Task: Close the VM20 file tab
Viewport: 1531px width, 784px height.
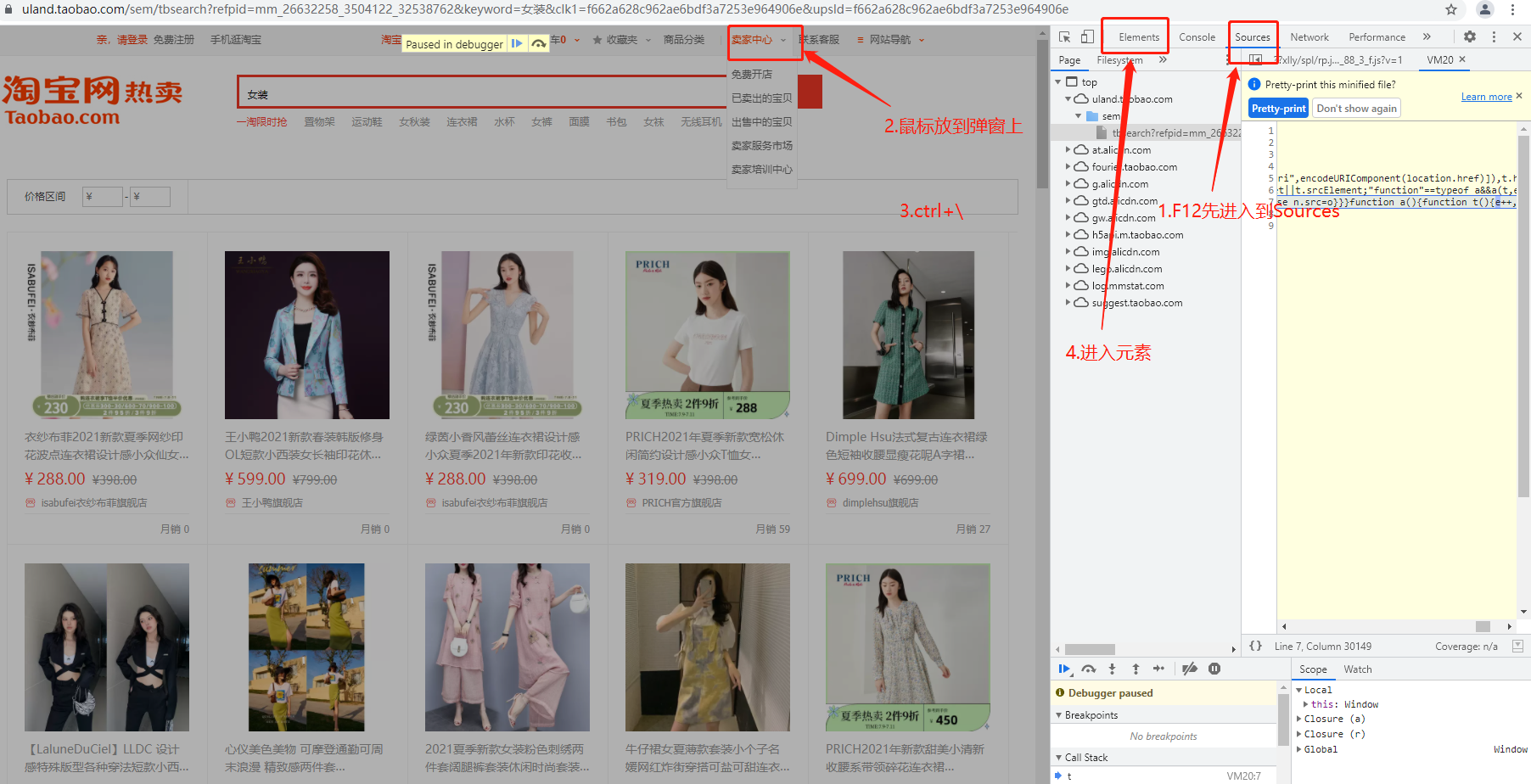Action: coord(1462,59)
